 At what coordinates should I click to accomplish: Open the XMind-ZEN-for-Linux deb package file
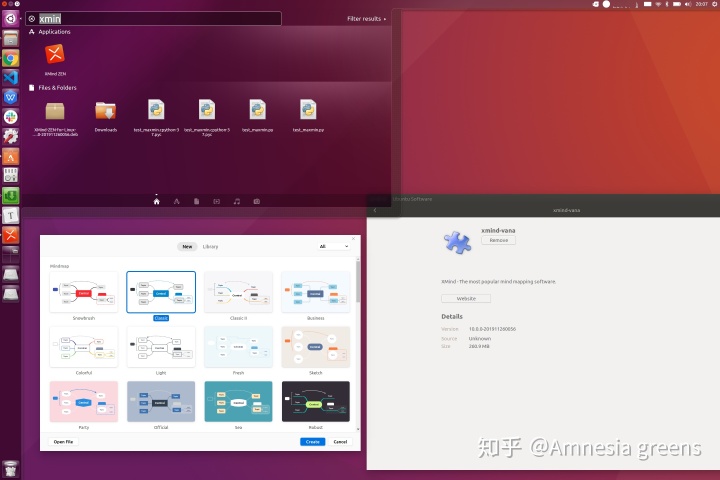(x=55, y=118)
